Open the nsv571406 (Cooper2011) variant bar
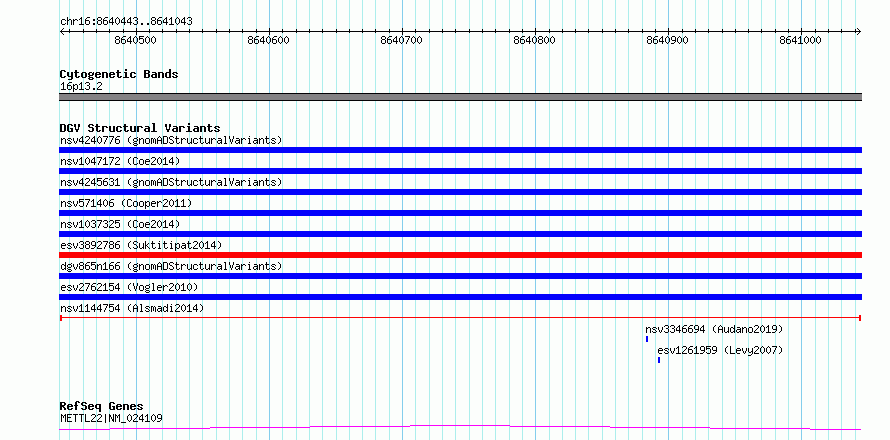The width and height of the screenshot is (890, 440). 460,213
